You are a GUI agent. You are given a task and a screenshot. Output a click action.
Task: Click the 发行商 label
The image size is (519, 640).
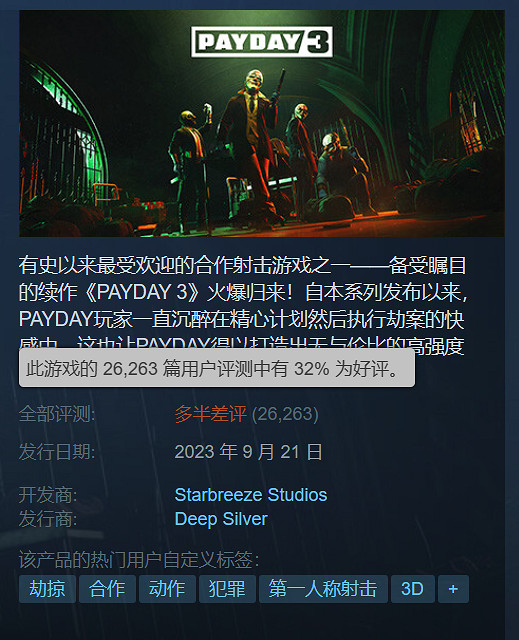coord(48,519)
